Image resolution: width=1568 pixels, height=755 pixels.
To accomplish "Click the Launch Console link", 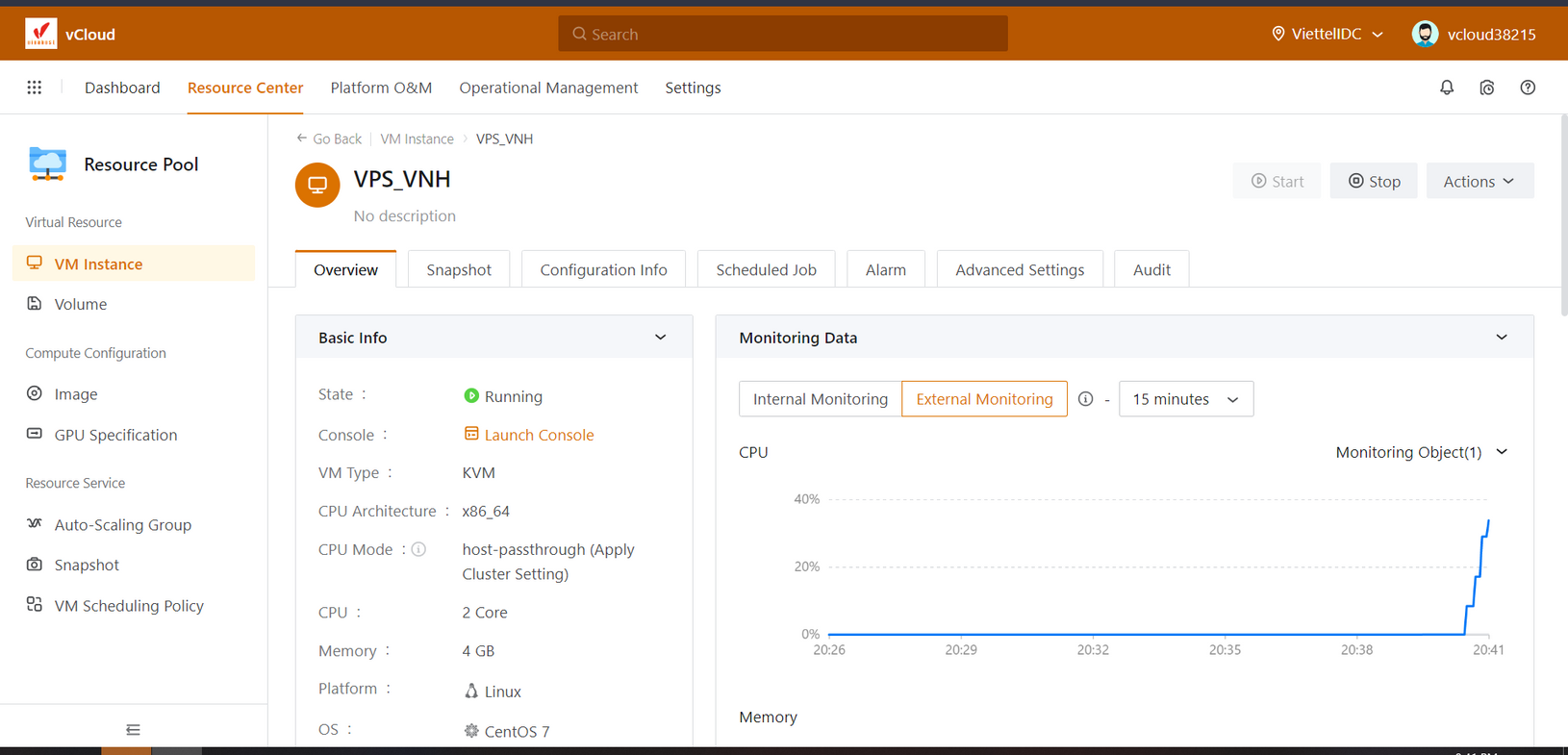I will 539,435.
